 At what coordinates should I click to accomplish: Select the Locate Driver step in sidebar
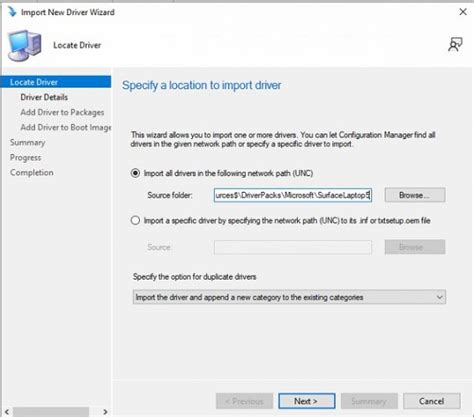pos(56,82)
